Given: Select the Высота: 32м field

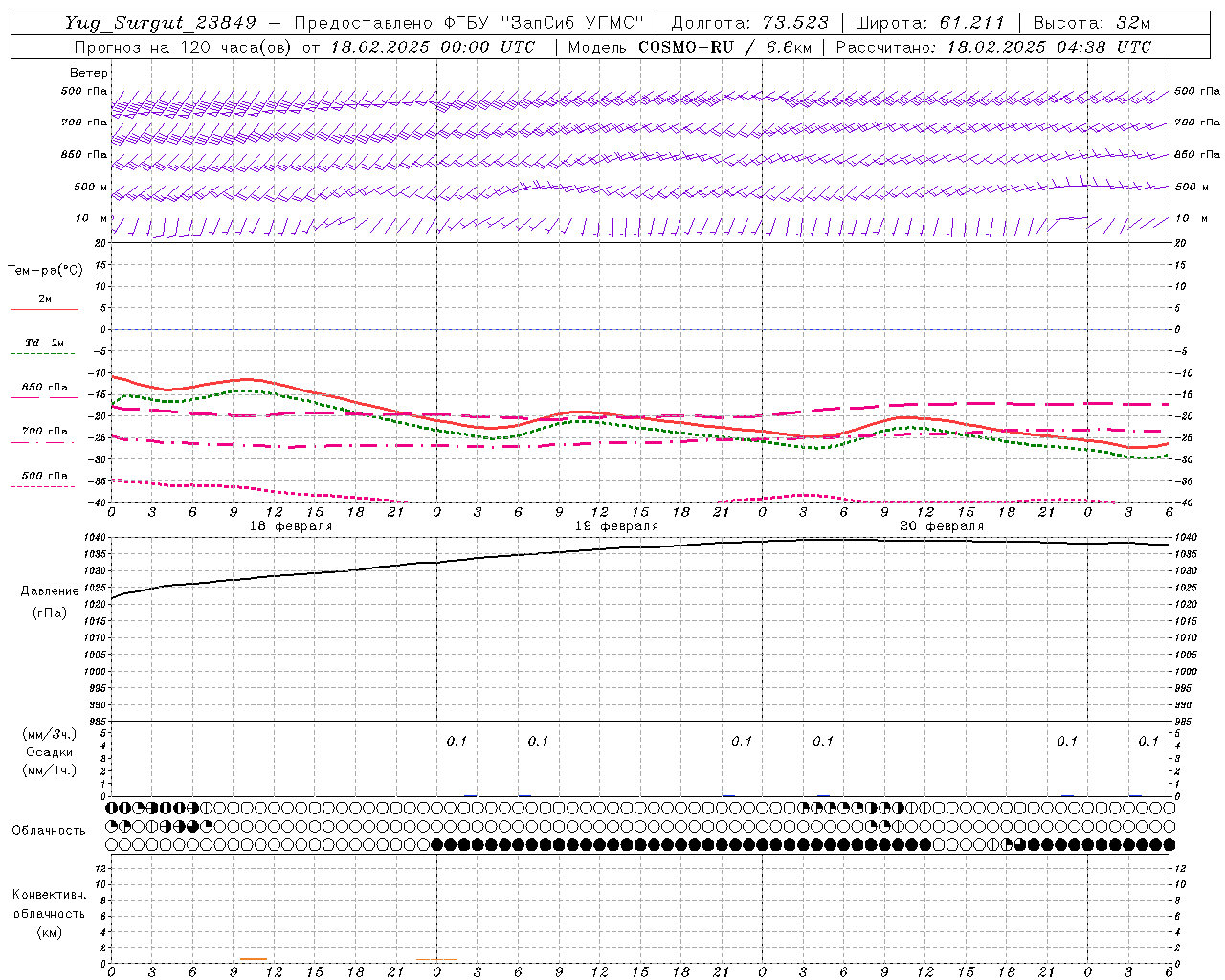Looking at the screenshot, I should (x=1092, y=23).
